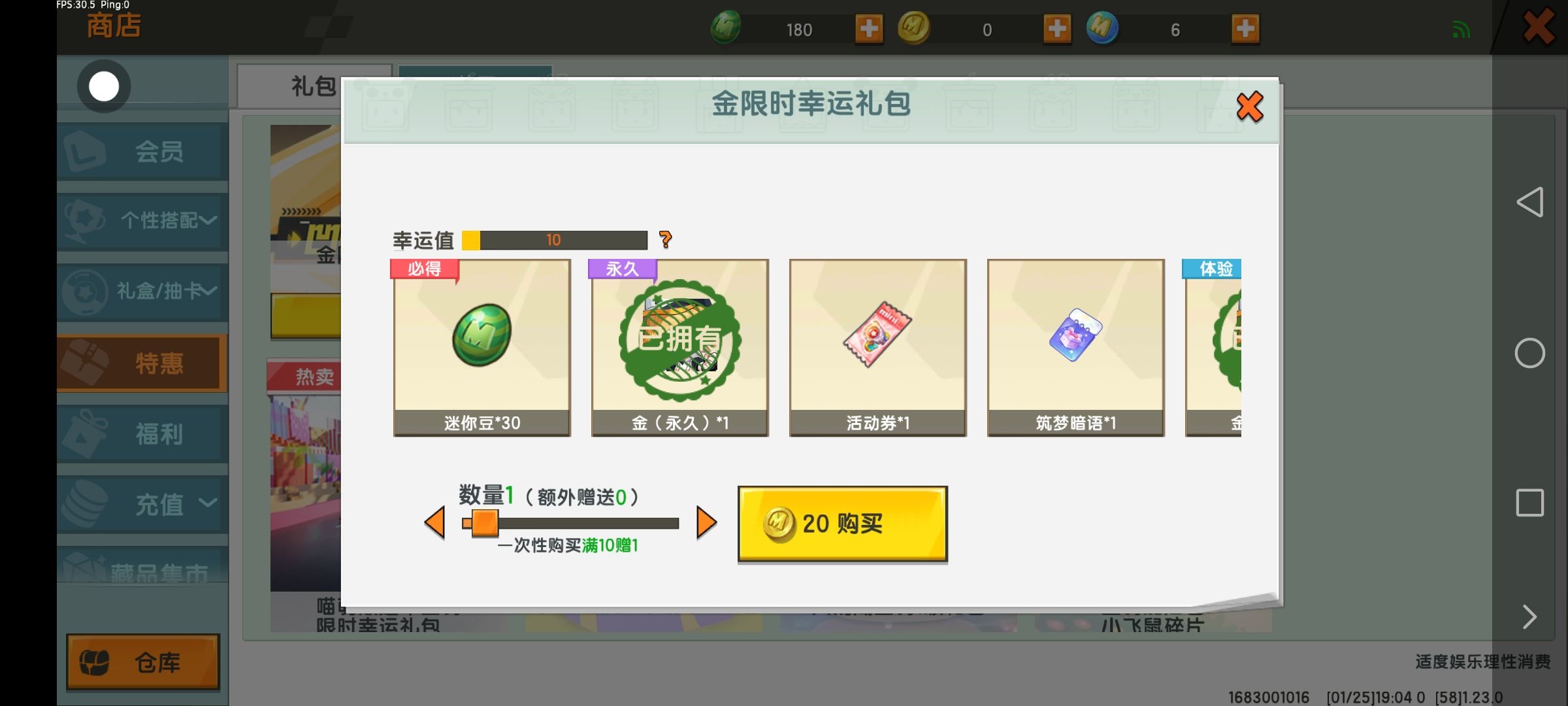Select the 筑梦暗语*1 reward item
Viewport: 1568px width, 706px height.
[x=1075, y=348]
